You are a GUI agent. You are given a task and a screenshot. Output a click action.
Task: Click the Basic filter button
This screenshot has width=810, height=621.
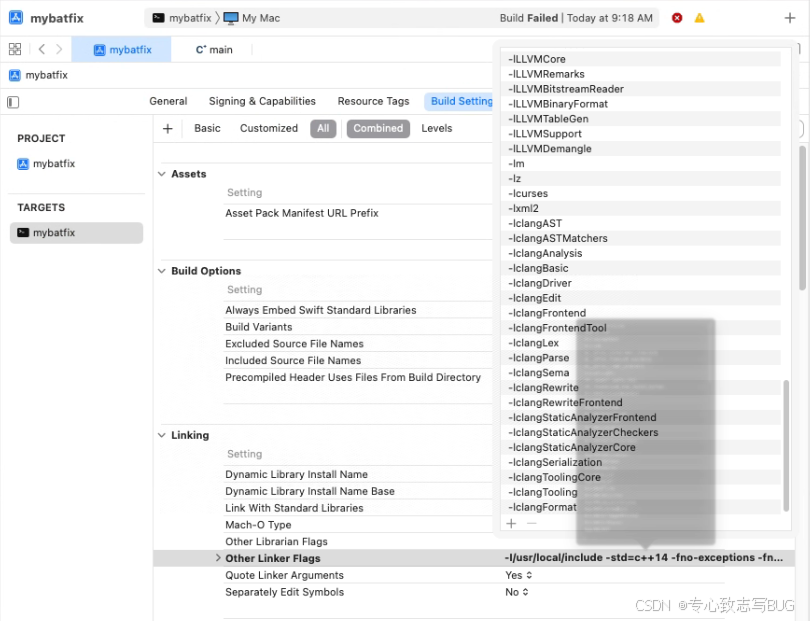point(206,128)
